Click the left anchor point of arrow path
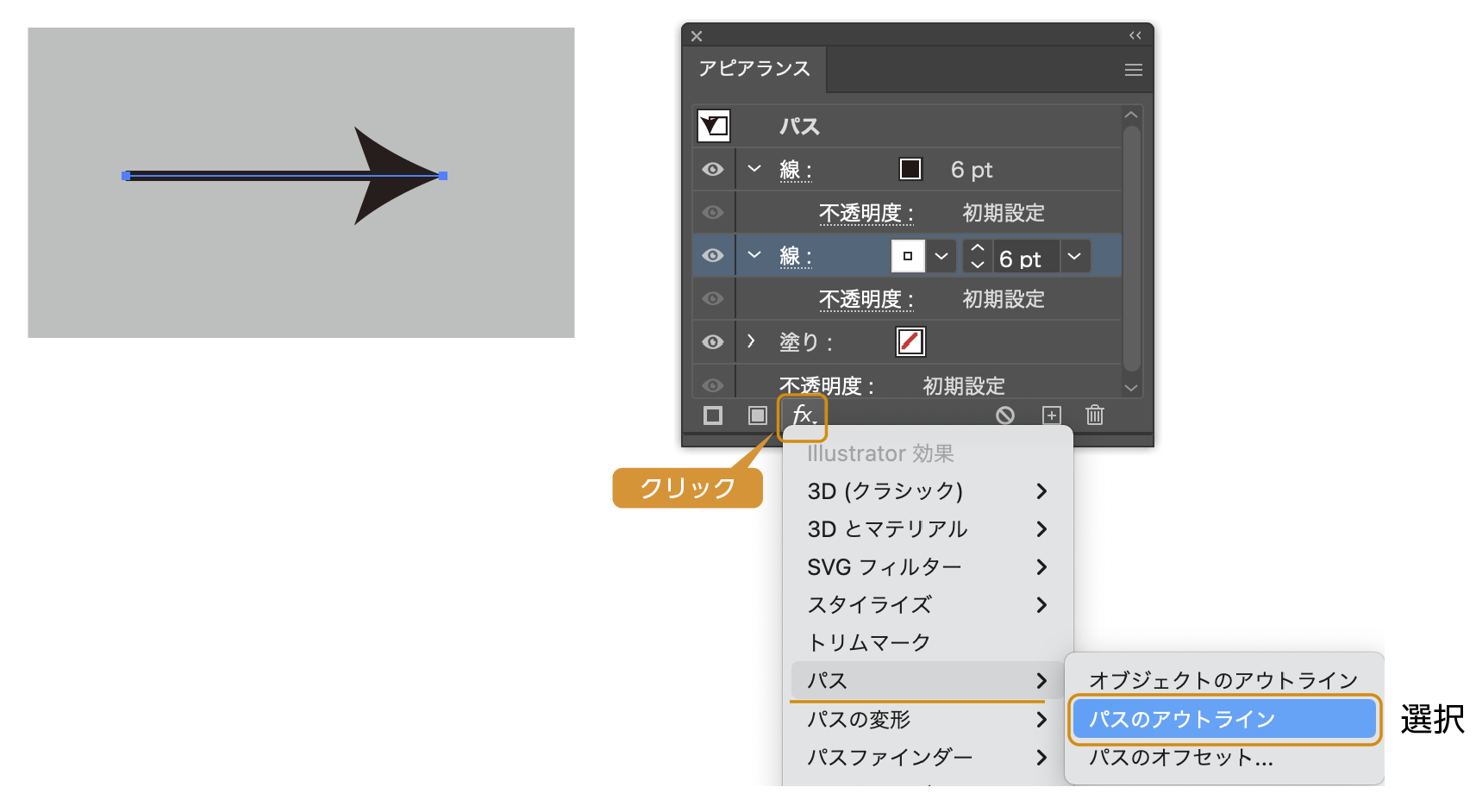This screenshot has width=1476, height=812. [126, 176]
